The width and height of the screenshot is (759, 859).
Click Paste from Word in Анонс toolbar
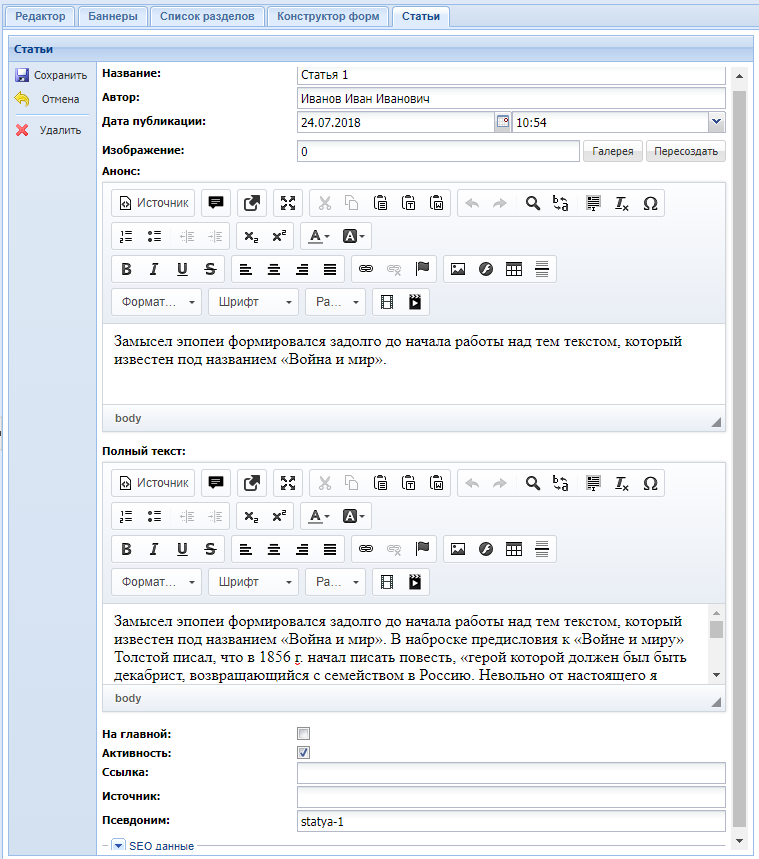[436, 203]
